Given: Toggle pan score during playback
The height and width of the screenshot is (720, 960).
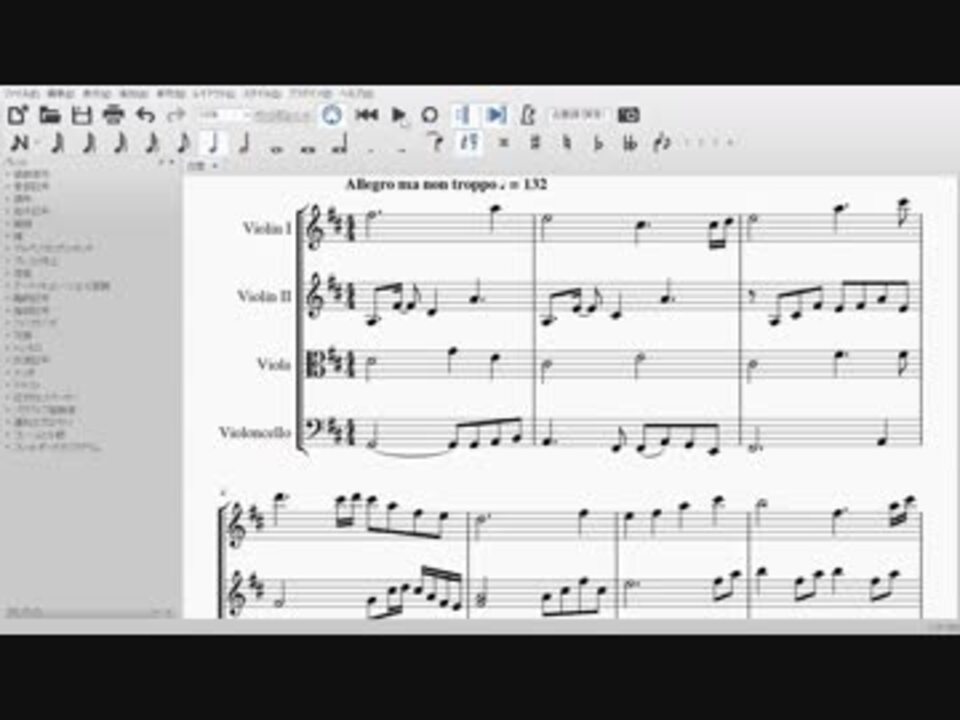Looking at the screenshot, I should tap(495, 115).
